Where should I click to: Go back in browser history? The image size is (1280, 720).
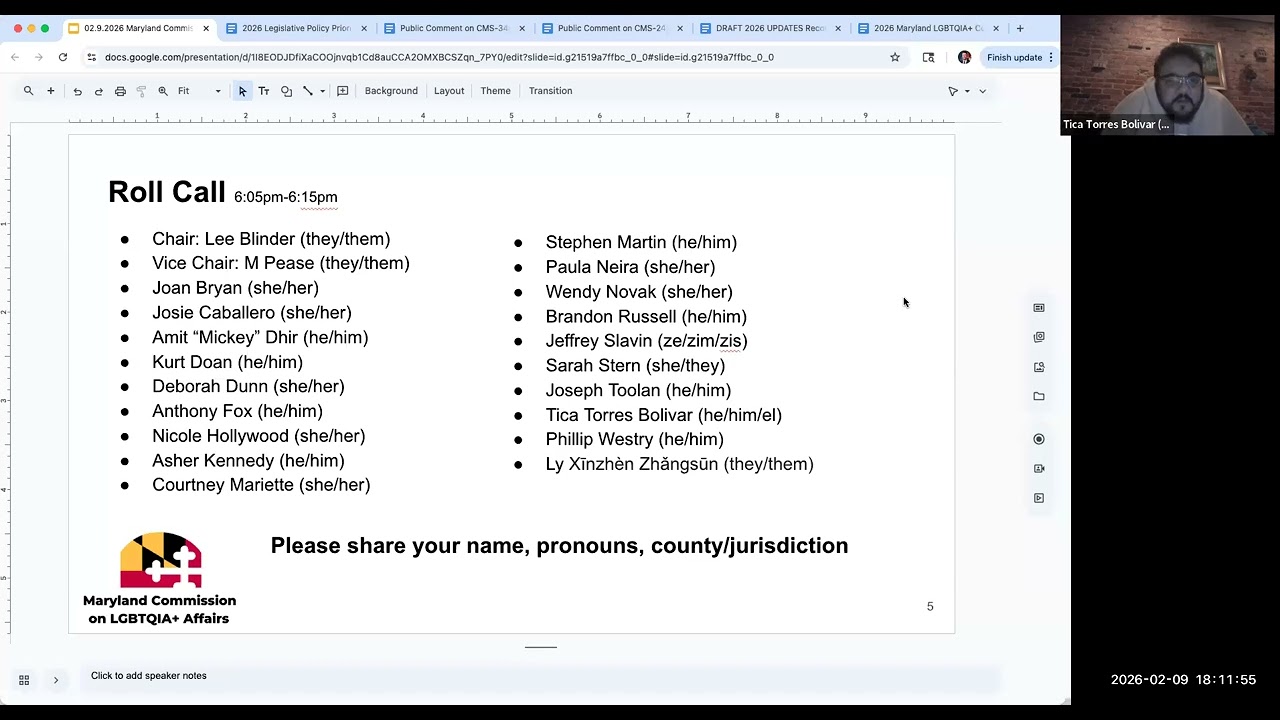[x=15, y=58]
